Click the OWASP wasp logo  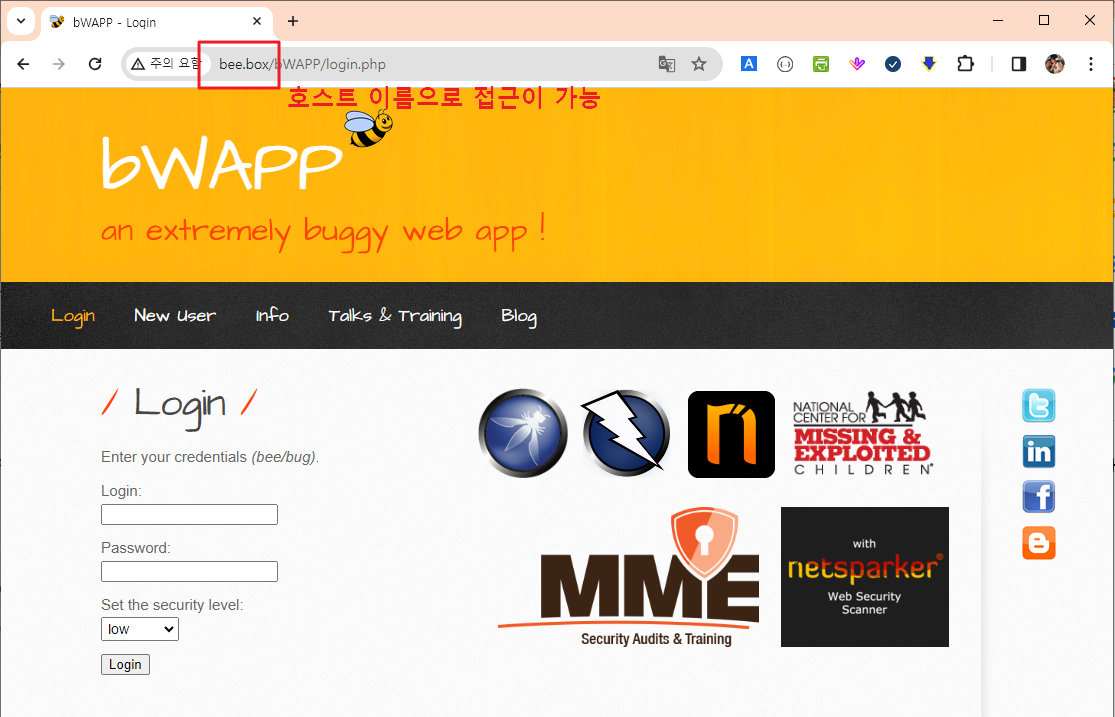coord(523,433)
